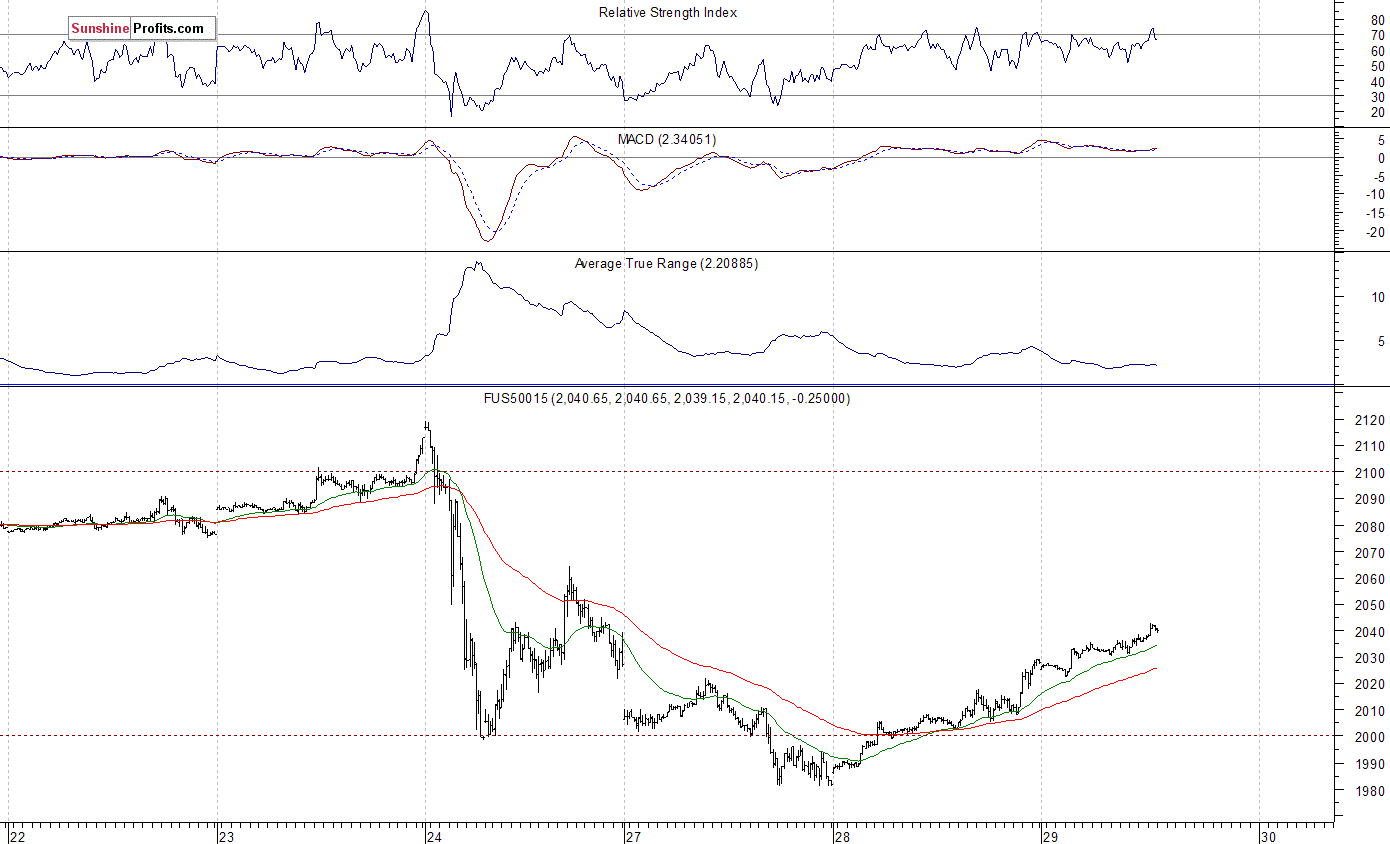Click the 2120 price axis label
1390x844 pixels.
pos(1369,420)
